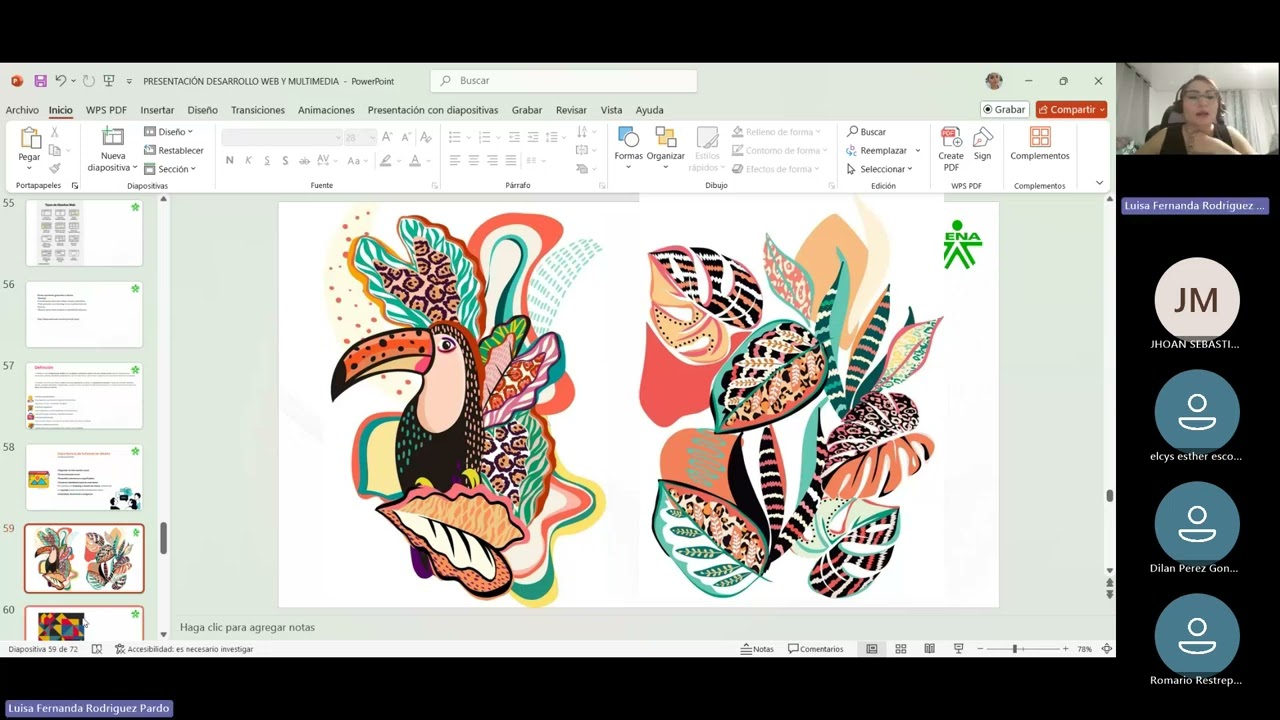The width and height of the screenshot is (1280, 720).
Task: Open the Seleccionar dropdown
Action: pyautogui.click(x=879, y=169)
